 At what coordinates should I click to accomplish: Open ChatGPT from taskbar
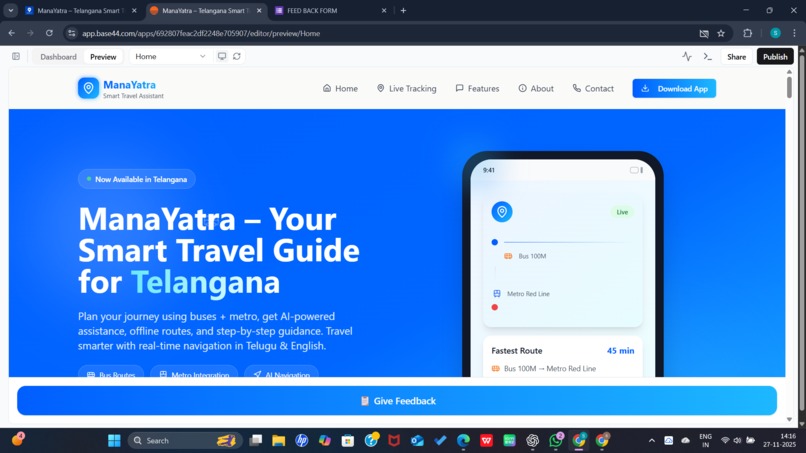533,440
